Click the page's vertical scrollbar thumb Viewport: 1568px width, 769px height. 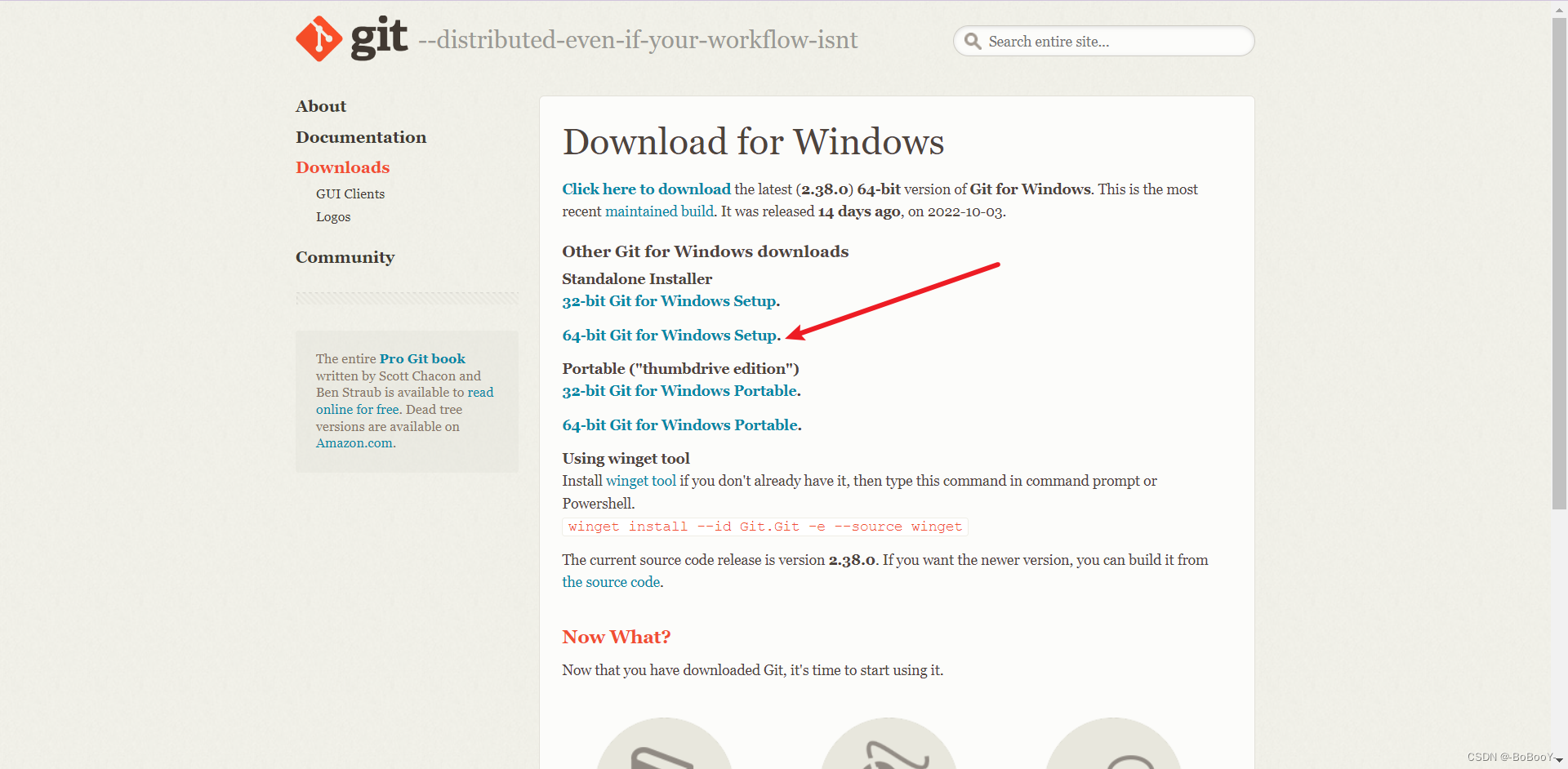click(1559, 263)
